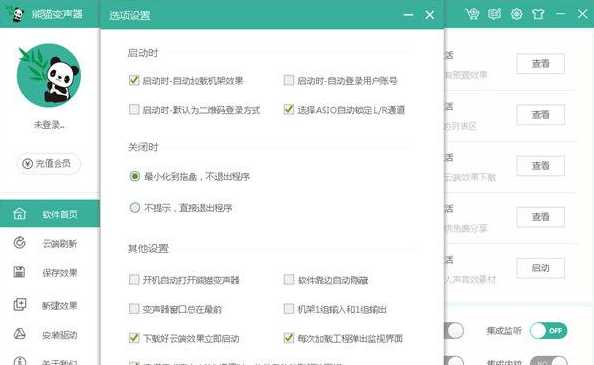Go to 软件首页 in sidebar
Image resolution: width=594 pixels, height=365 pixels.
50,214
